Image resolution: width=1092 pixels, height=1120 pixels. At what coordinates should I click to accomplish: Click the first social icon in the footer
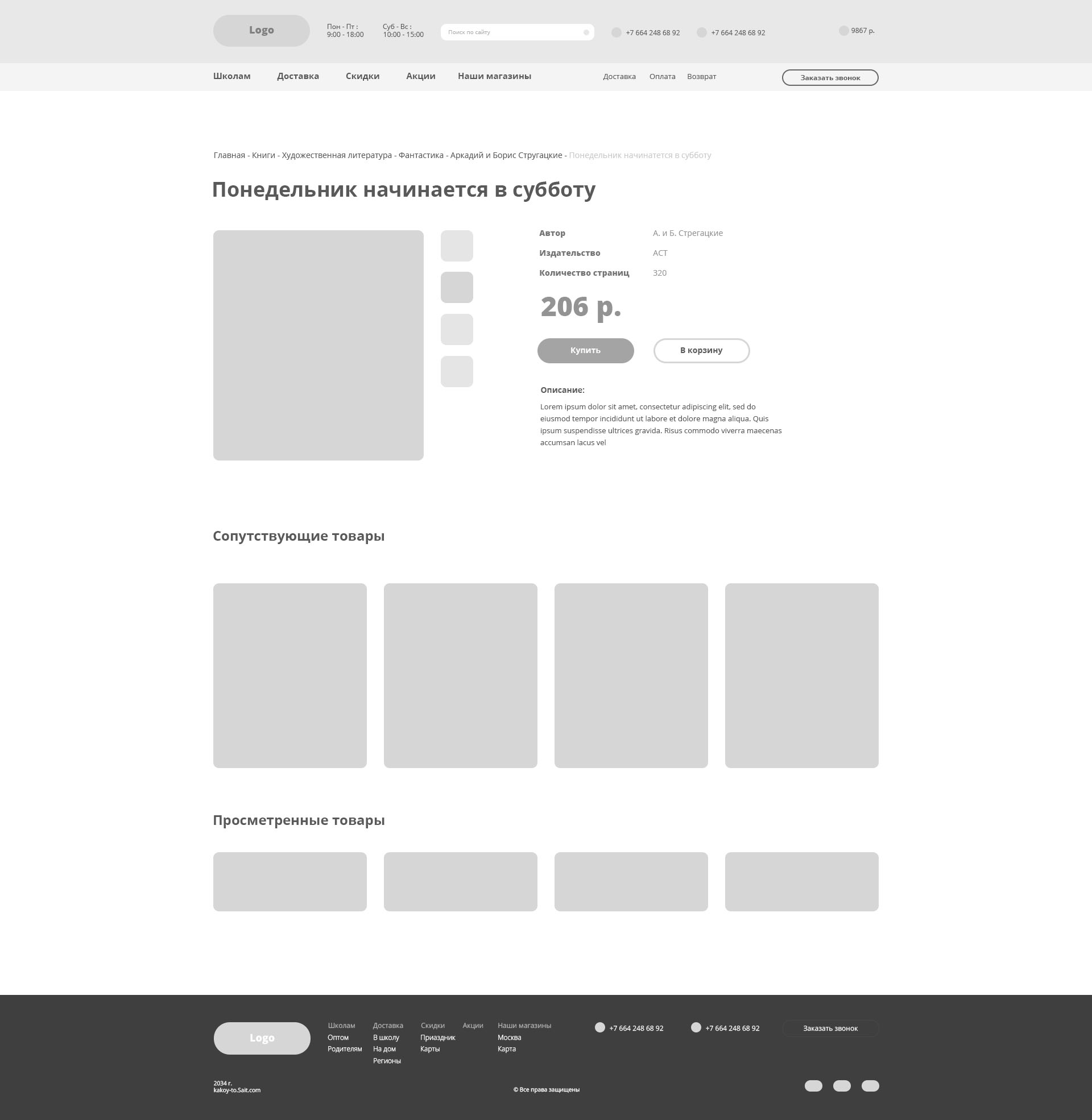click(x=813, y=1086)
